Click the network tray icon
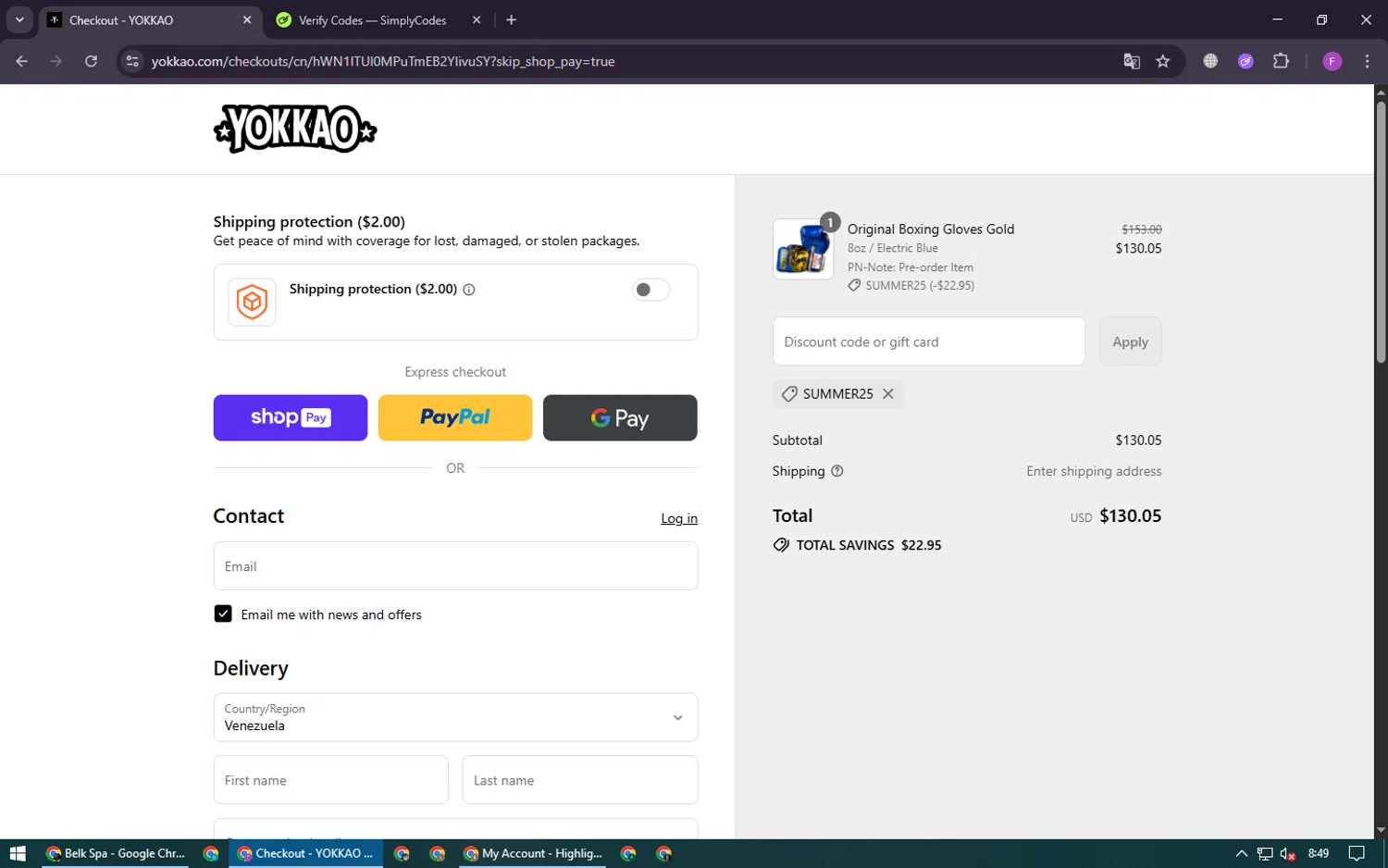This screenshot has height=868, width=1388. coord(1265,853)
